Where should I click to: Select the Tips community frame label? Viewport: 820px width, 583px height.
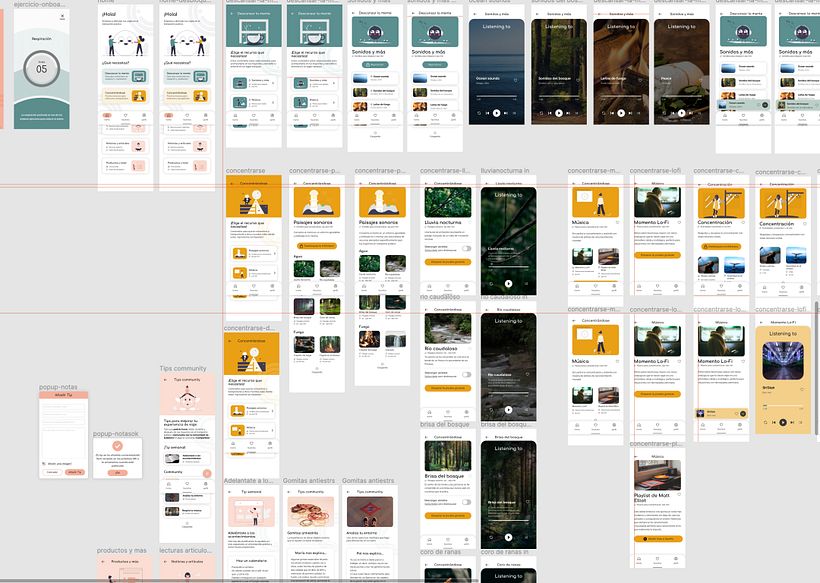[x=182, y=369]
